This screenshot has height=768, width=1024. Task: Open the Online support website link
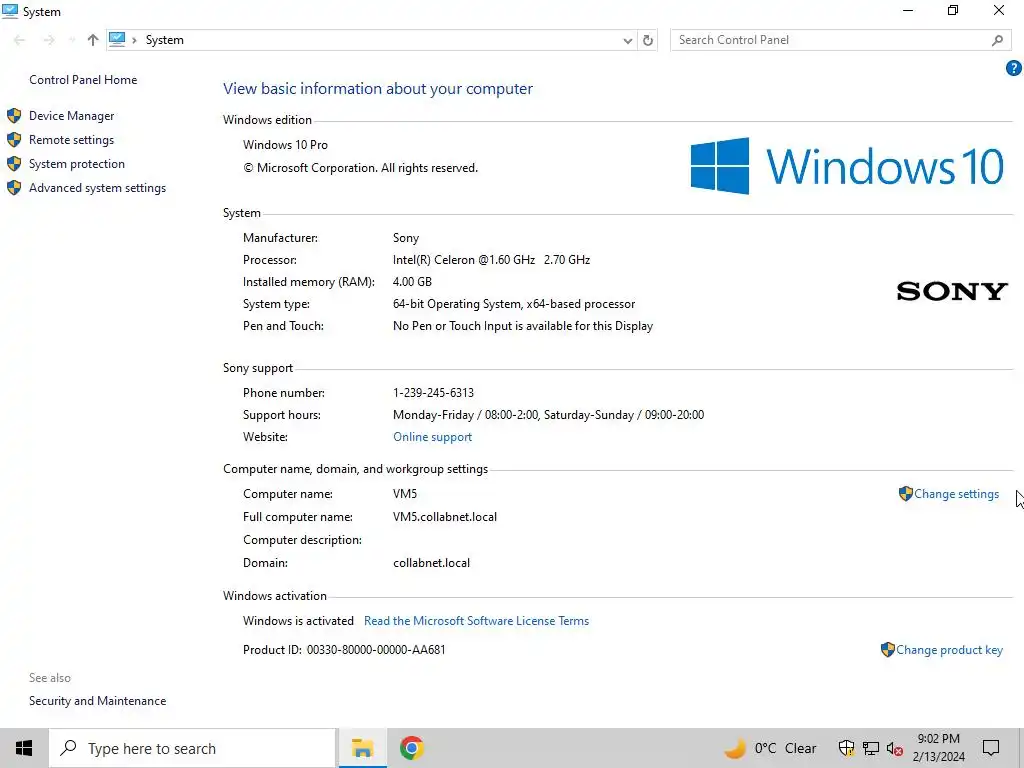click(x=432, y=437)
